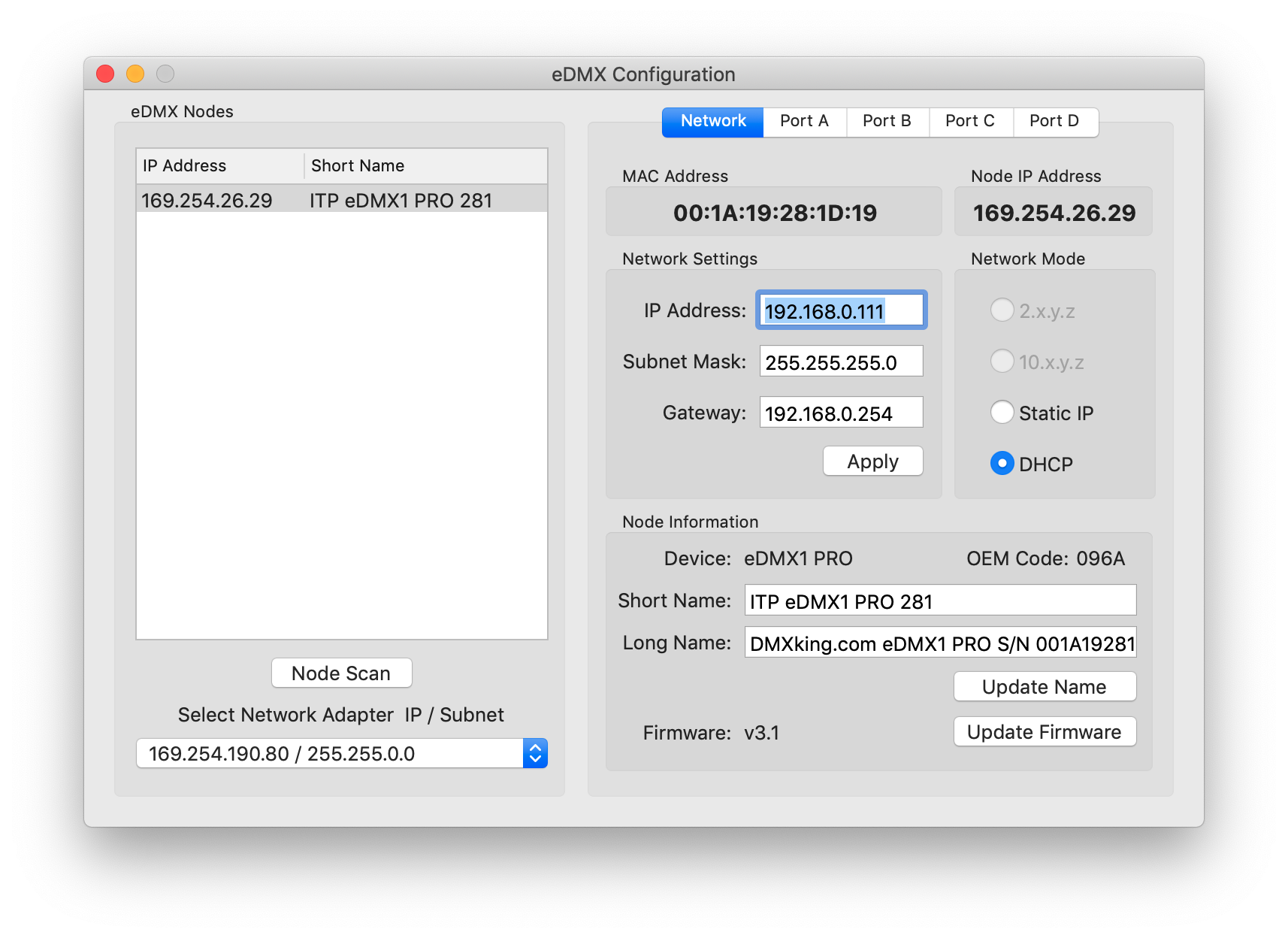Open the Port B tab
Viewport: 1288px width, 938px height.
(887, 121)
